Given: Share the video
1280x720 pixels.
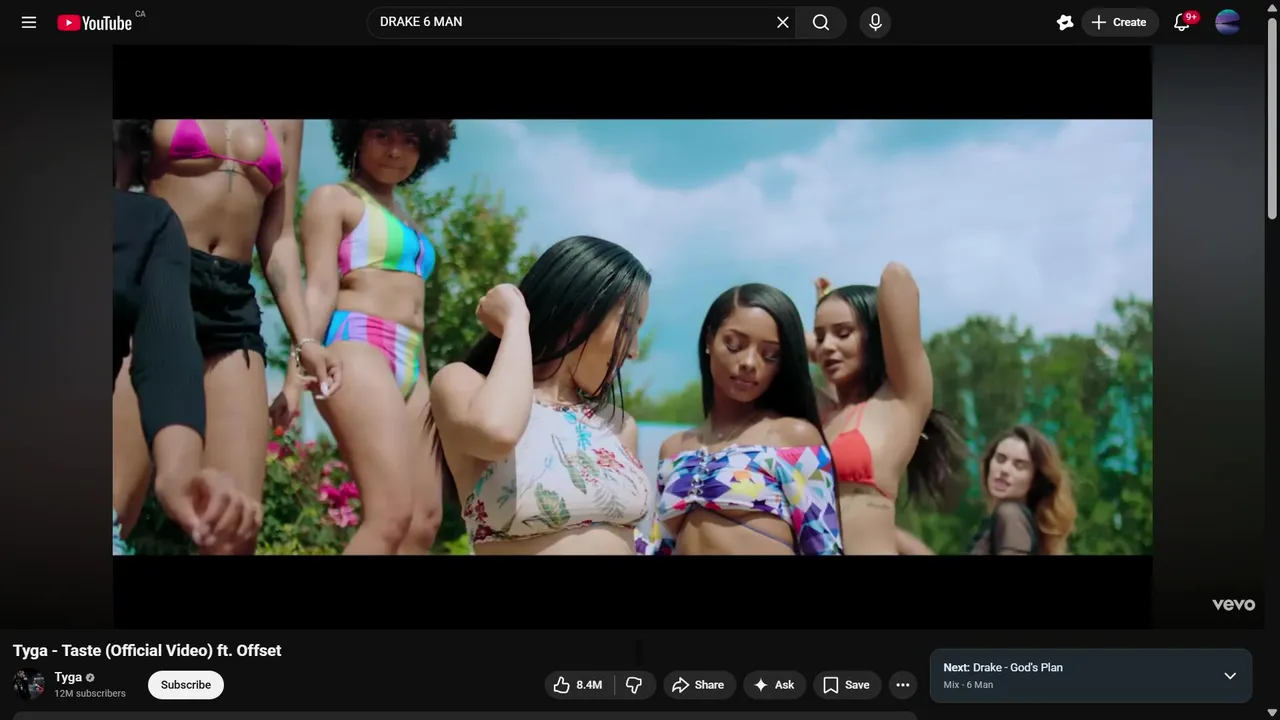Looking at the screenshot, I should (x=698, y=685).
